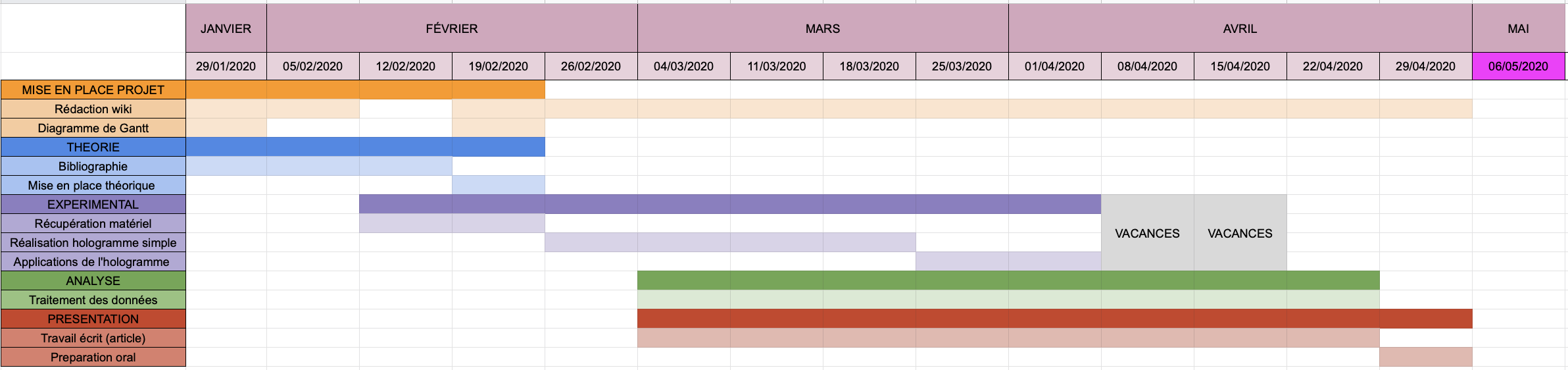Select the Preparation oral task label
The height and width of the screenshot is (370, 1568).
[93, 357]
